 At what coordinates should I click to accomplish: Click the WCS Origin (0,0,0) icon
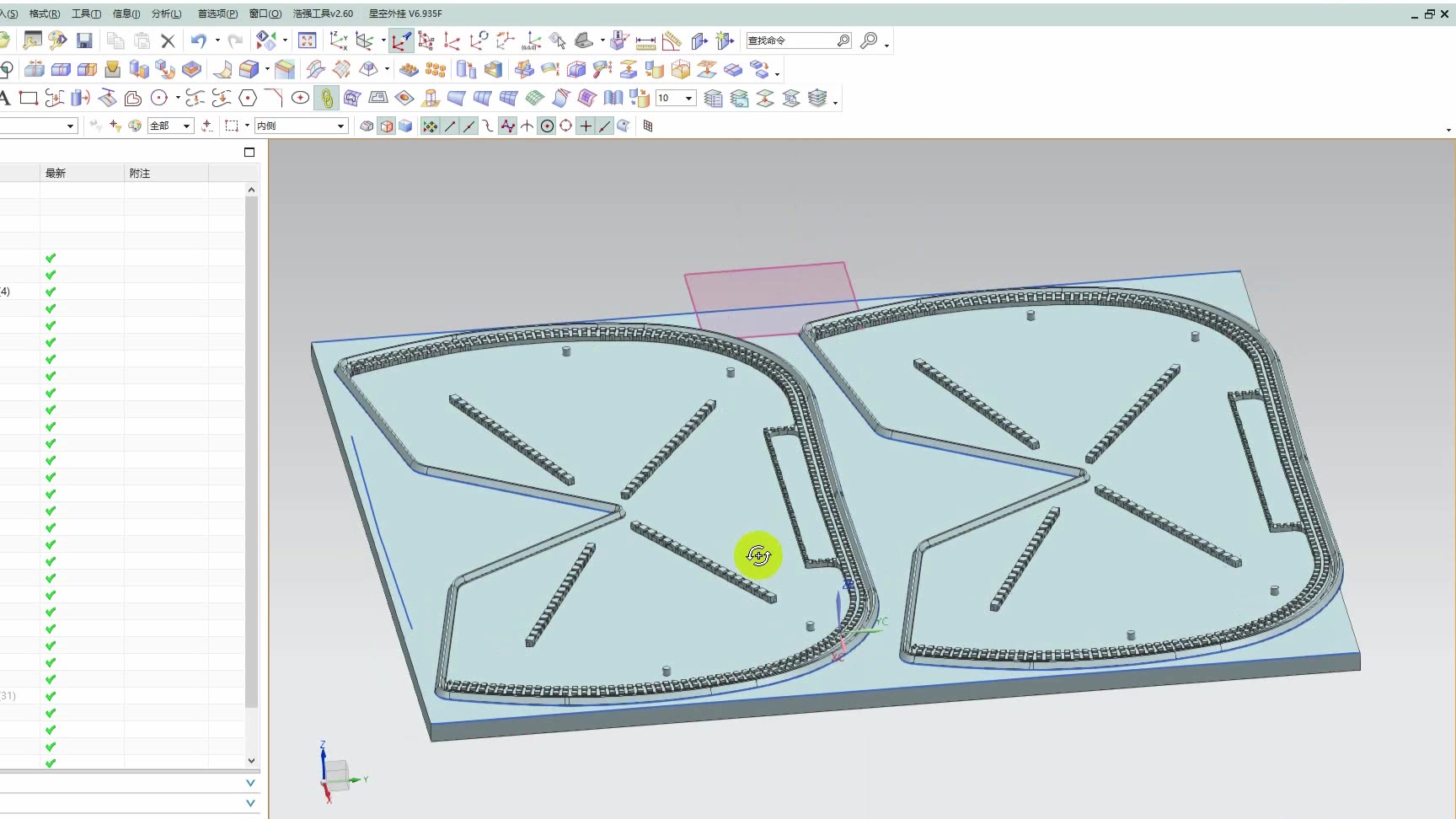pyautogui.click(x=532, y=40)
